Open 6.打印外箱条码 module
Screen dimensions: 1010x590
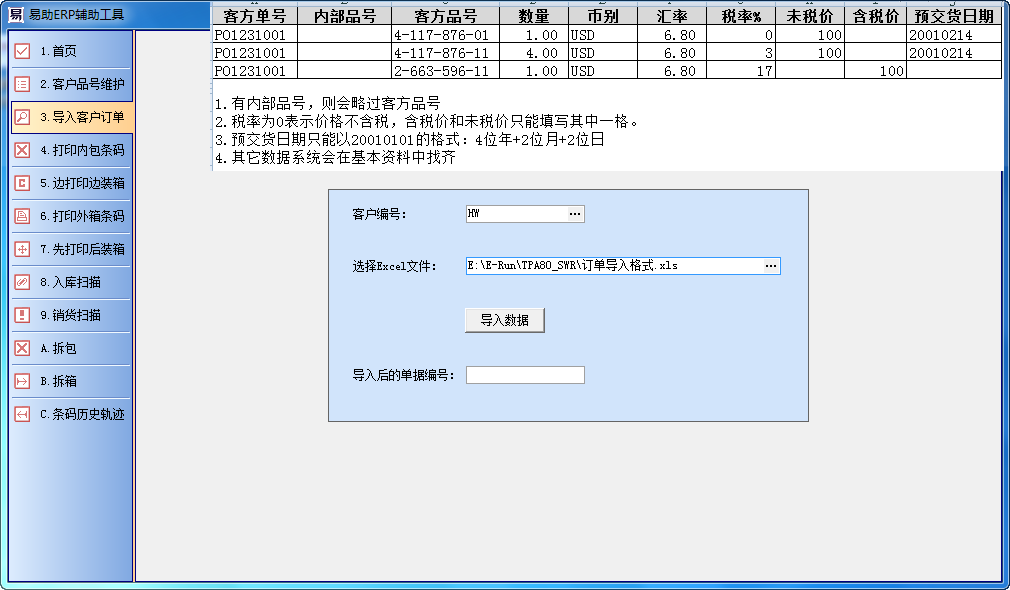[71, 216]
